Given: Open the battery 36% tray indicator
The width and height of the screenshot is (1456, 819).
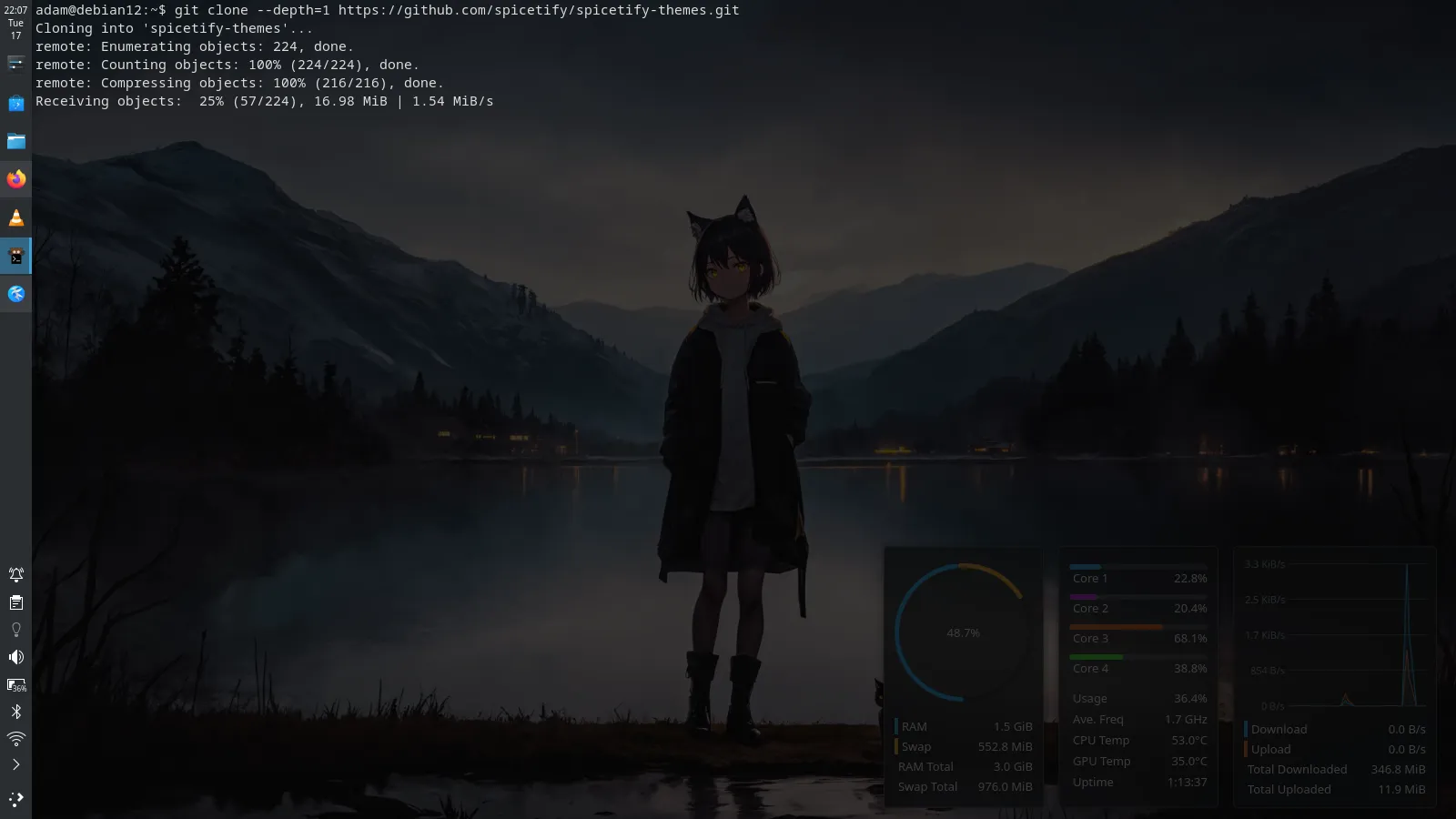Looking at the screenshot, I should click(x=15, y=684).
